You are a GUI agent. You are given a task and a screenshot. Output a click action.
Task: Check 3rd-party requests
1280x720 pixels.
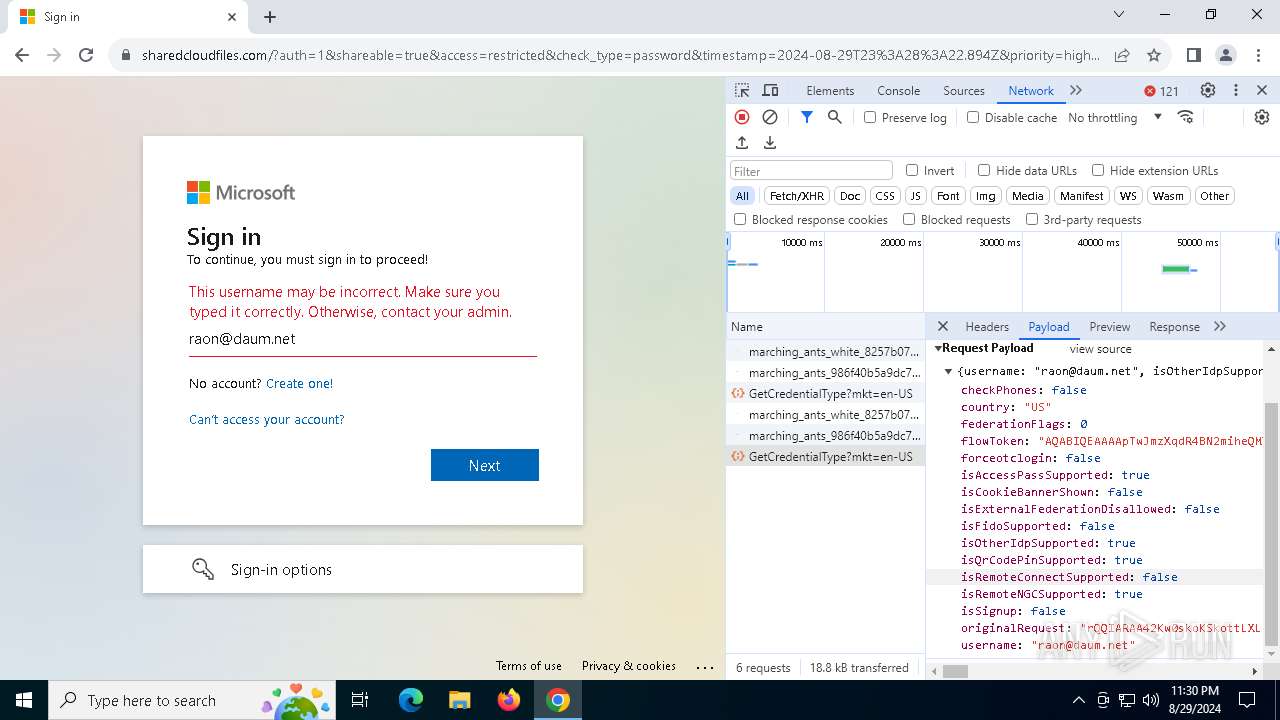1032,219
